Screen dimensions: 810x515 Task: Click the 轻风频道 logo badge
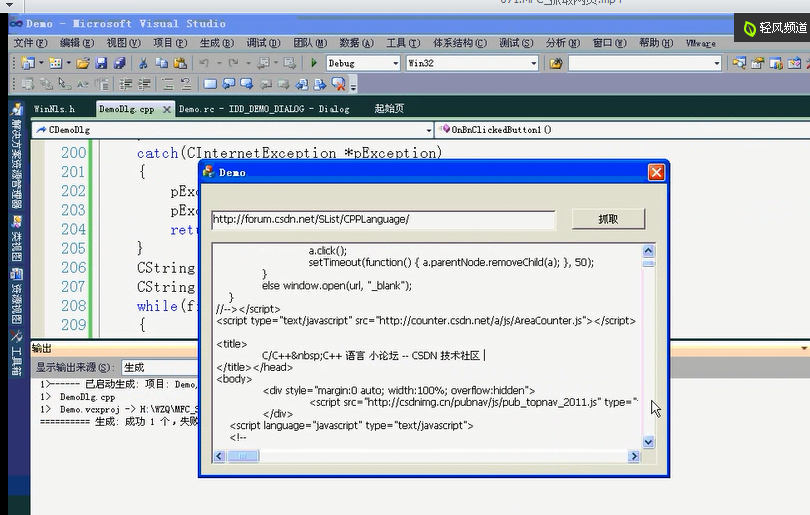click(x=773, y=28)
